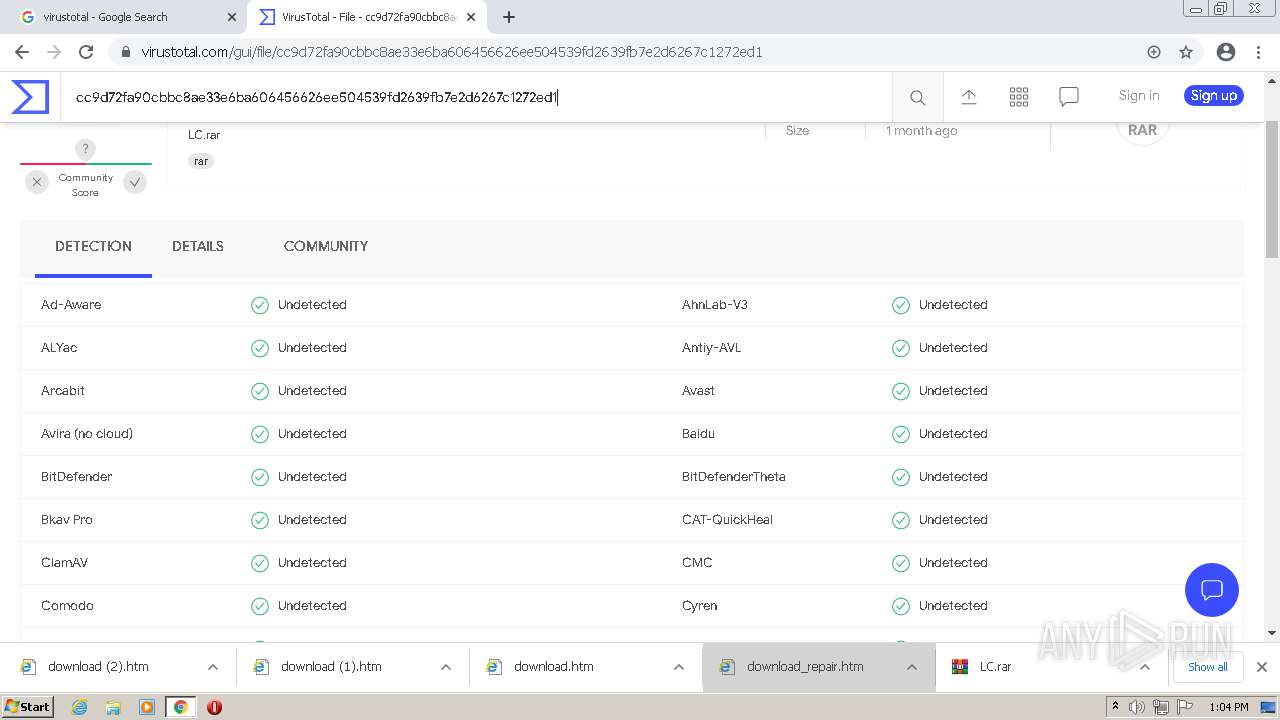Switch to the DETAILS tab
Screen dimensions: 1280x720
coord(198,246)
